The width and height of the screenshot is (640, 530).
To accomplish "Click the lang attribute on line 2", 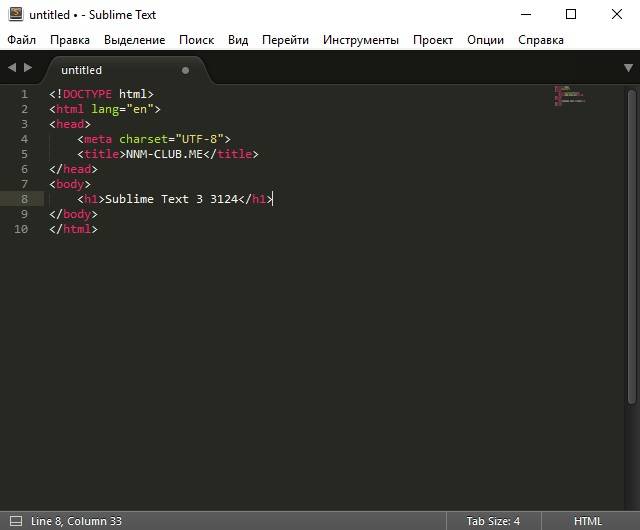I will 105,109.
